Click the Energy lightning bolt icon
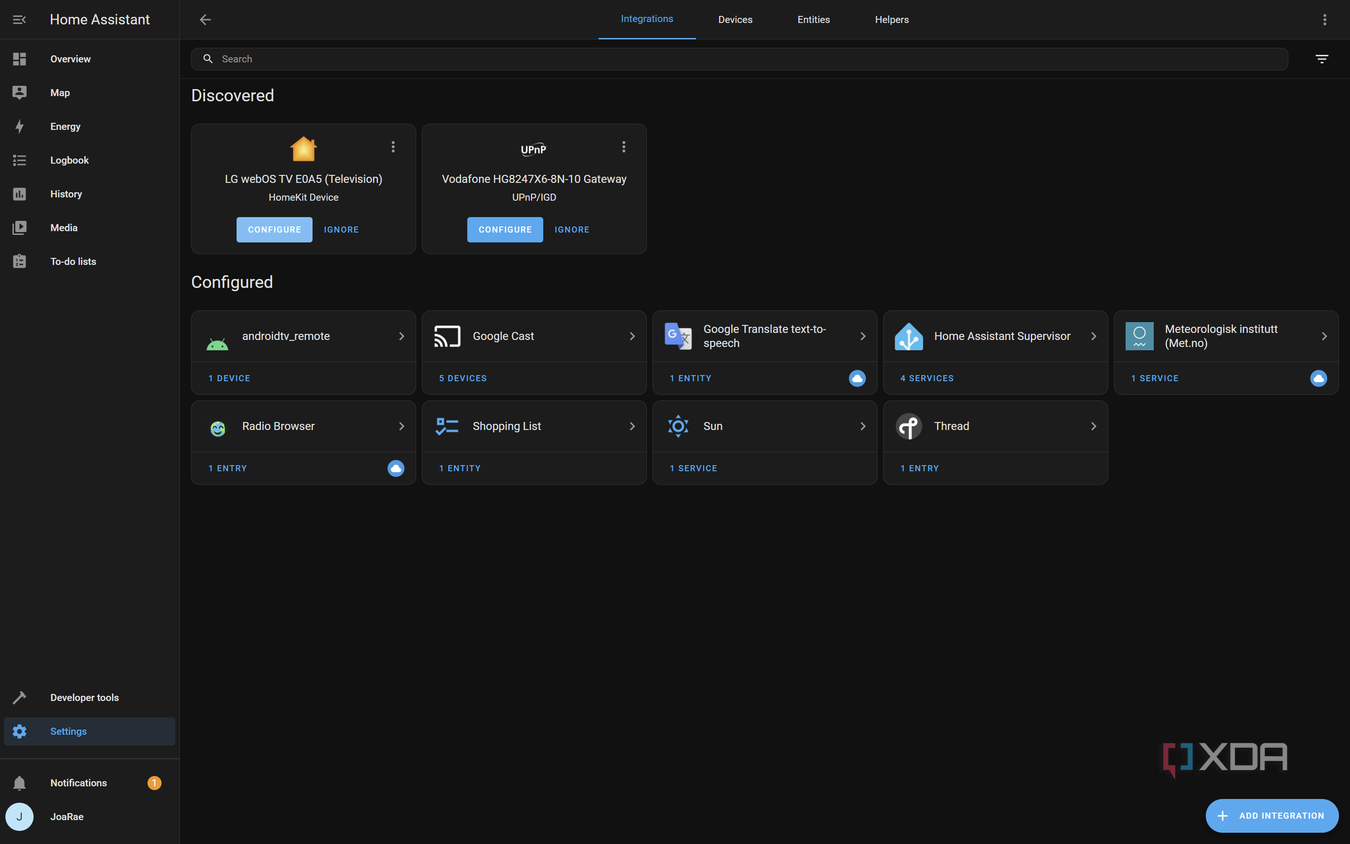 click(x=19, y=127)
